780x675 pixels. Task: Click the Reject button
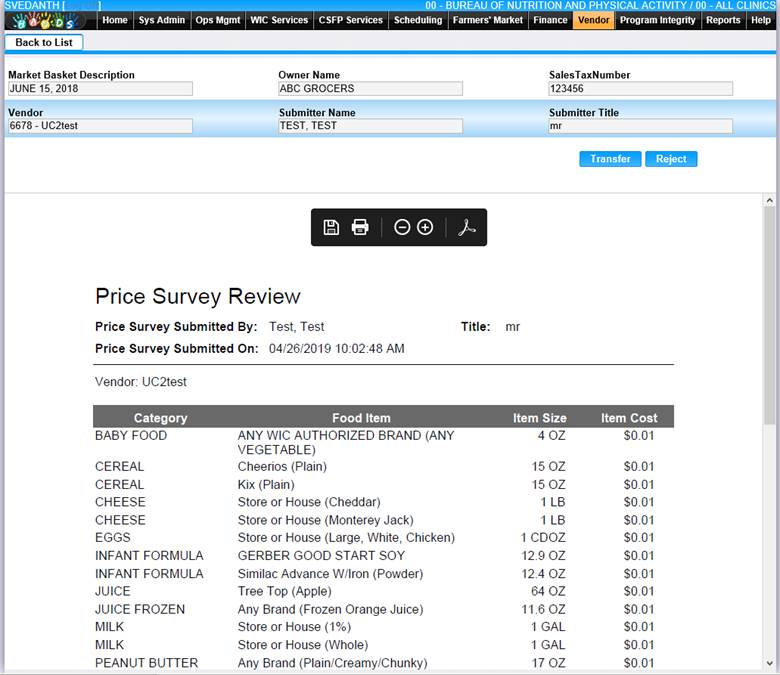(x=671, y=159)
